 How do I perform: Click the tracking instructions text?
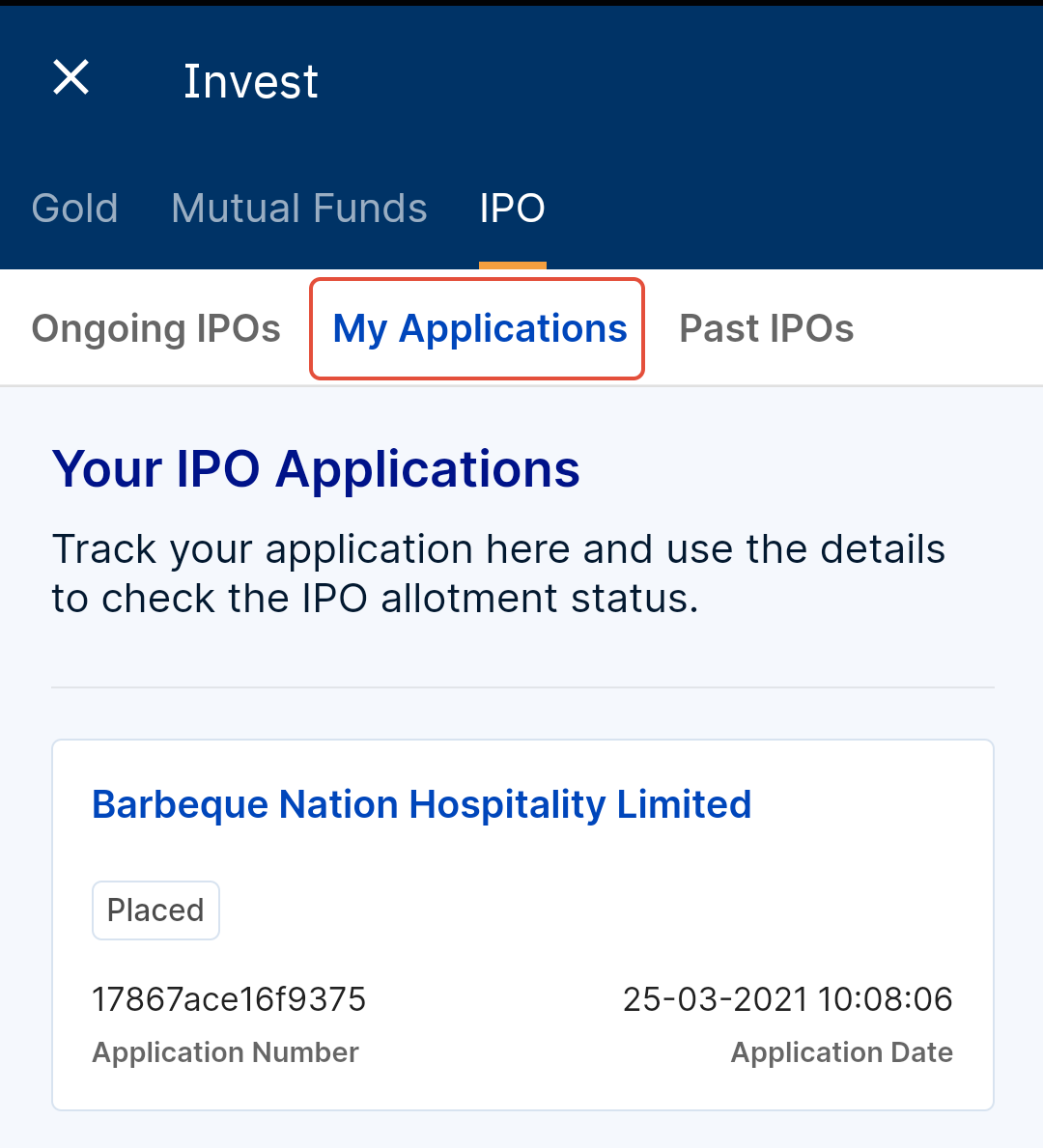click(498, 573)
